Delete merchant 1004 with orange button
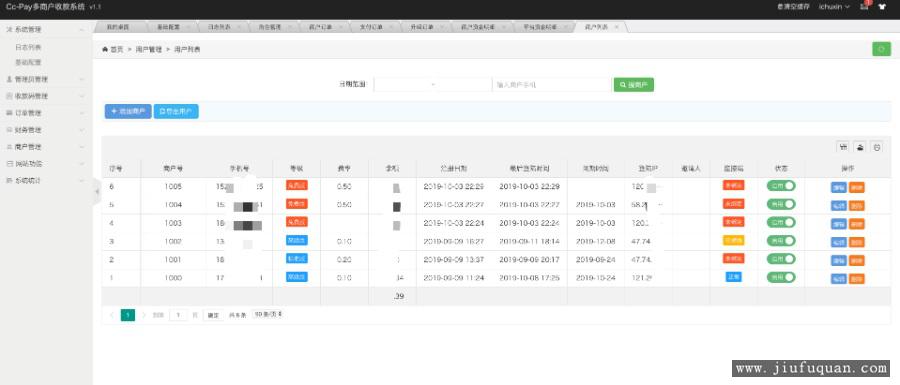900x385 pixels. [856, 205]
